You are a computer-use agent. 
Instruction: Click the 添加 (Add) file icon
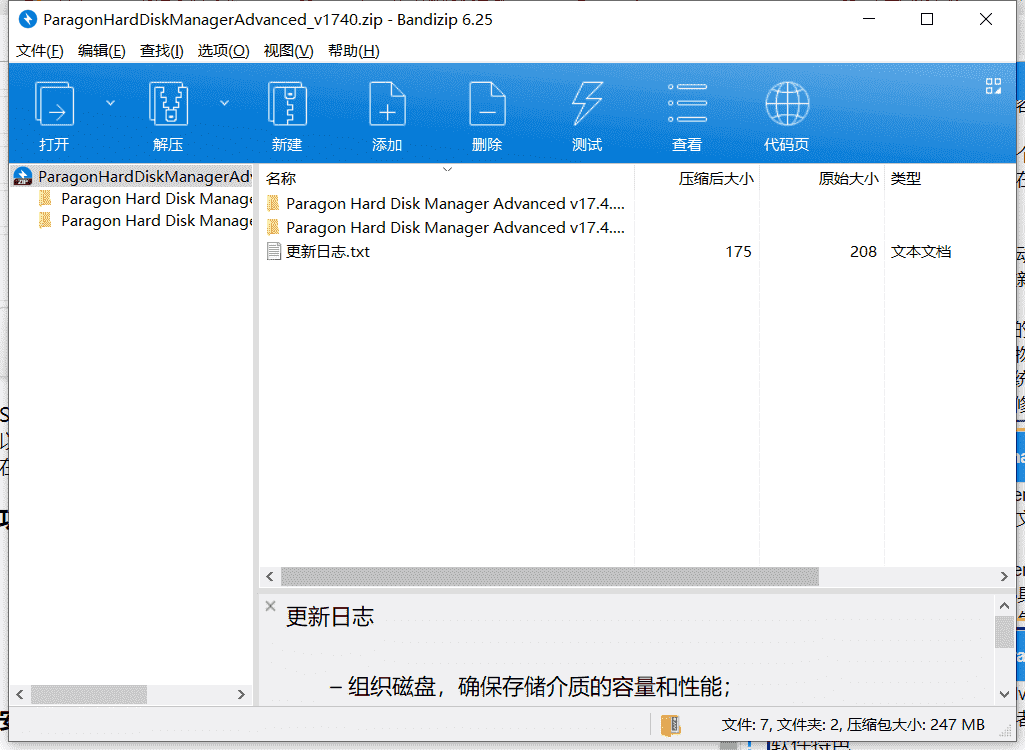coord(387,103)
